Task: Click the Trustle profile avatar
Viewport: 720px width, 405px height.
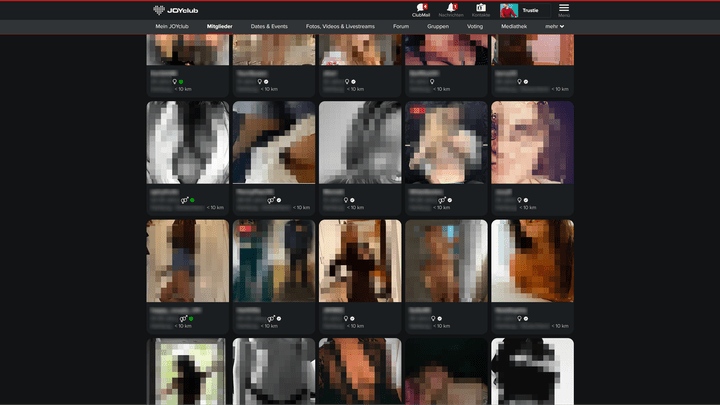Action: (x=509, y=10)
